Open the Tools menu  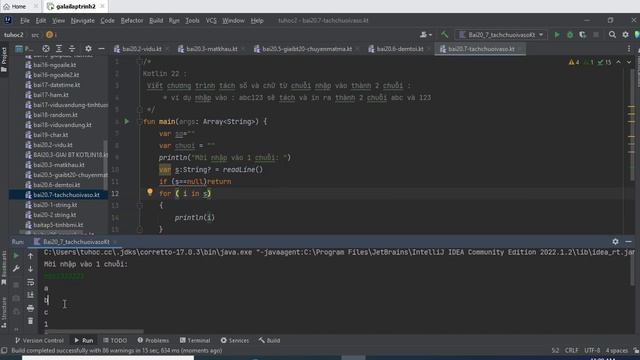click(x=192, y=20)
